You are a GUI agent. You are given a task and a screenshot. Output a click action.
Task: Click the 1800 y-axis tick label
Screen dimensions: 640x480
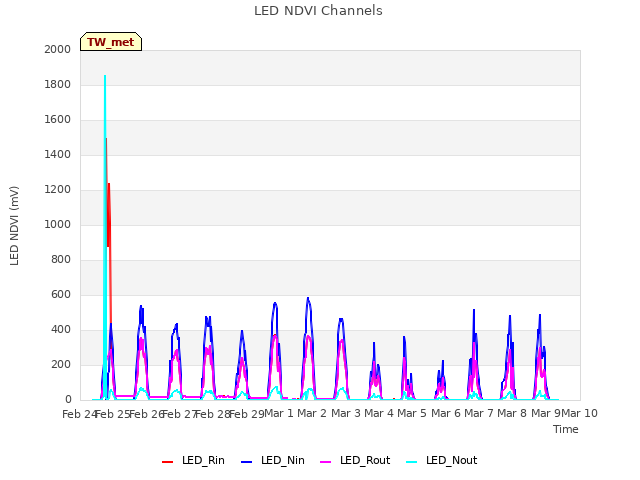58,84
